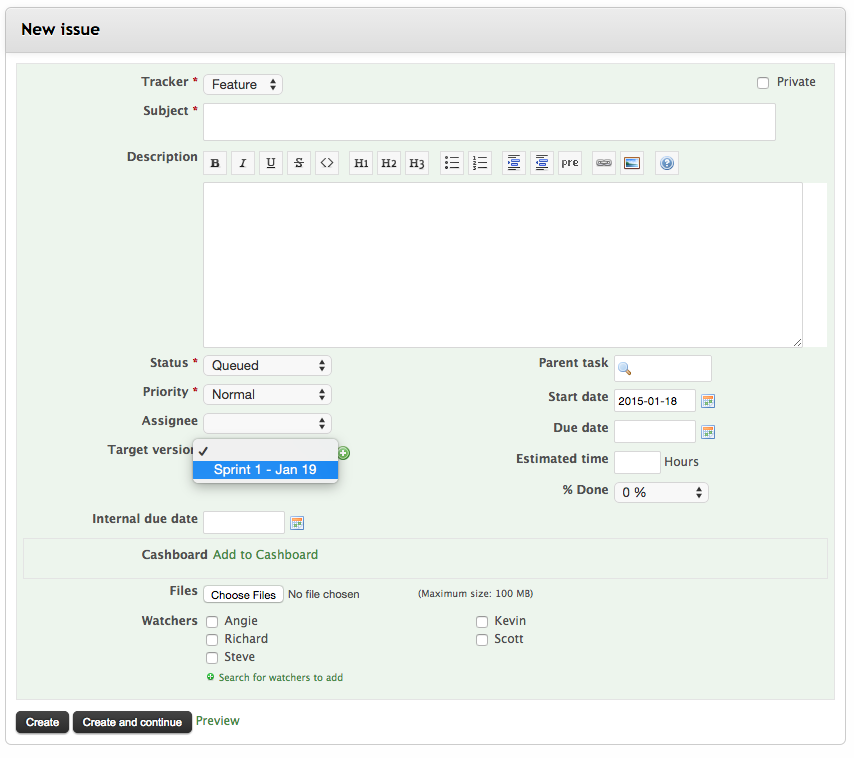Open the Start date calendar picker
854x758 pixels.
[707, 401]
